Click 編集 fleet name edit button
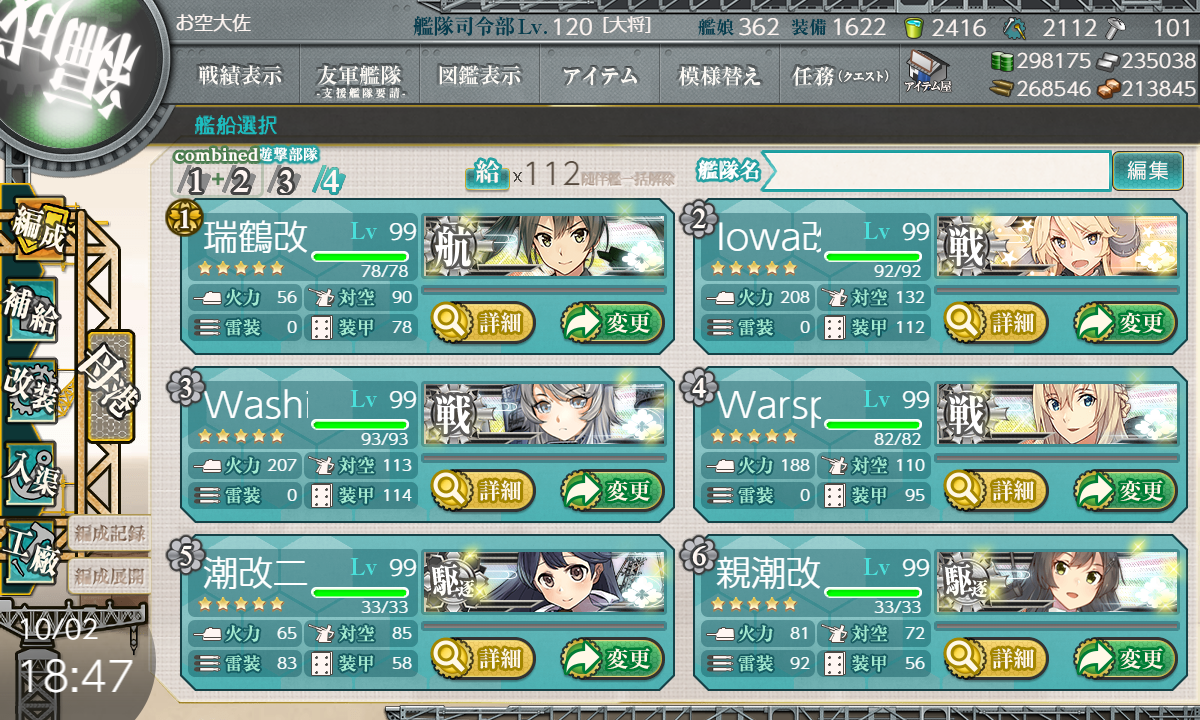1200x720 pixels. pos(1147,171)
